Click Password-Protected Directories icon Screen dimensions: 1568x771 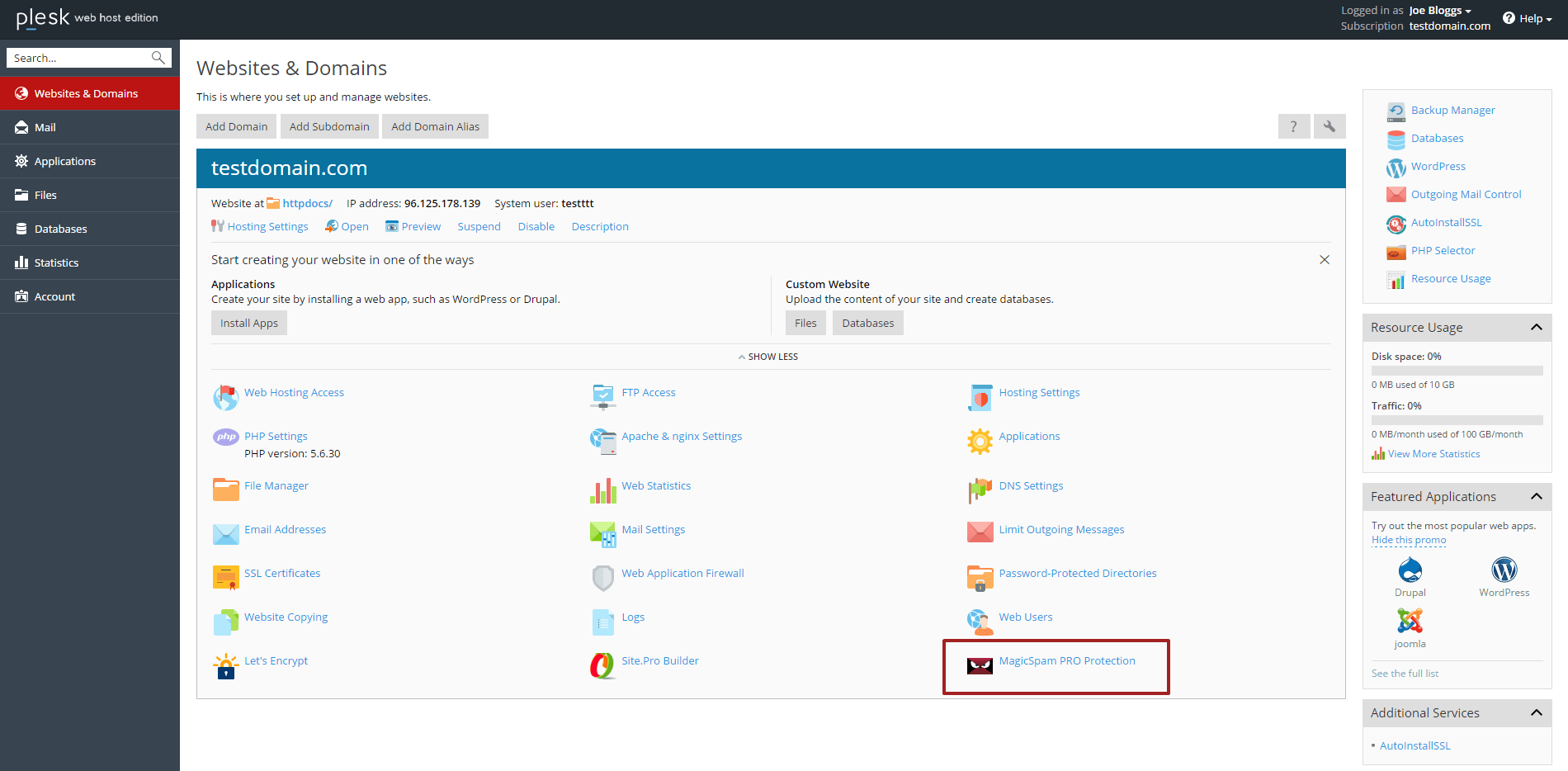pyautogui.click(x=980, y=578)
